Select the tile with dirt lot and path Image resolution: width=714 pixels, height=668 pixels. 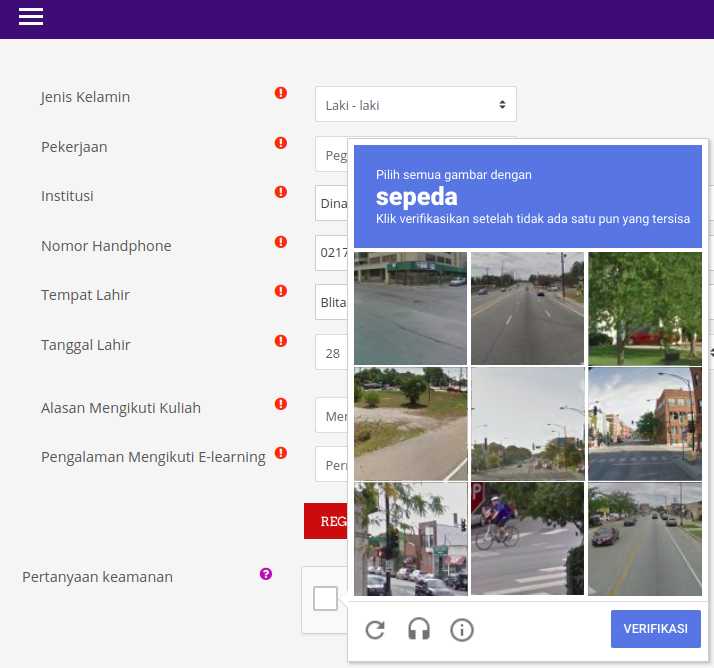coord(411,424)
